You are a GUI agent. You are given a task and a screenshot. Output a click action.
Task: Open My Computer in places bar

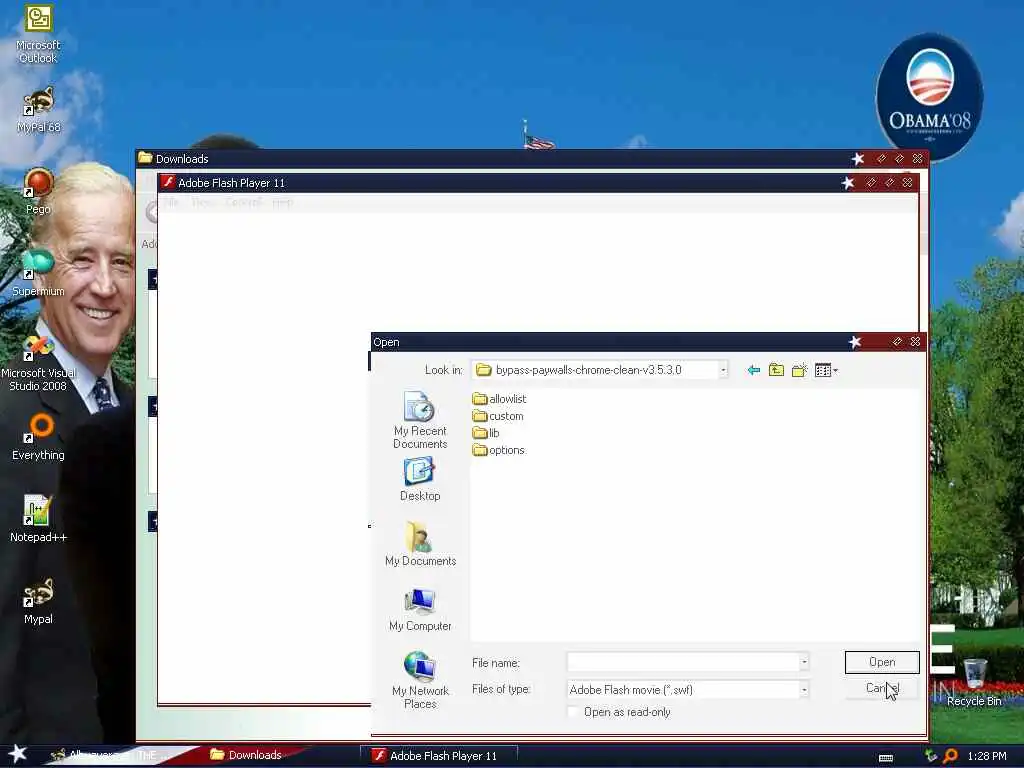coord(420,609)
